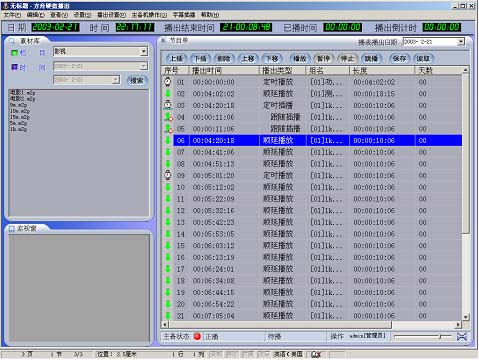Click the follow-insert arrow icon on row 04
The width and height of the screenshot is (479, 360).
(168, 117)
